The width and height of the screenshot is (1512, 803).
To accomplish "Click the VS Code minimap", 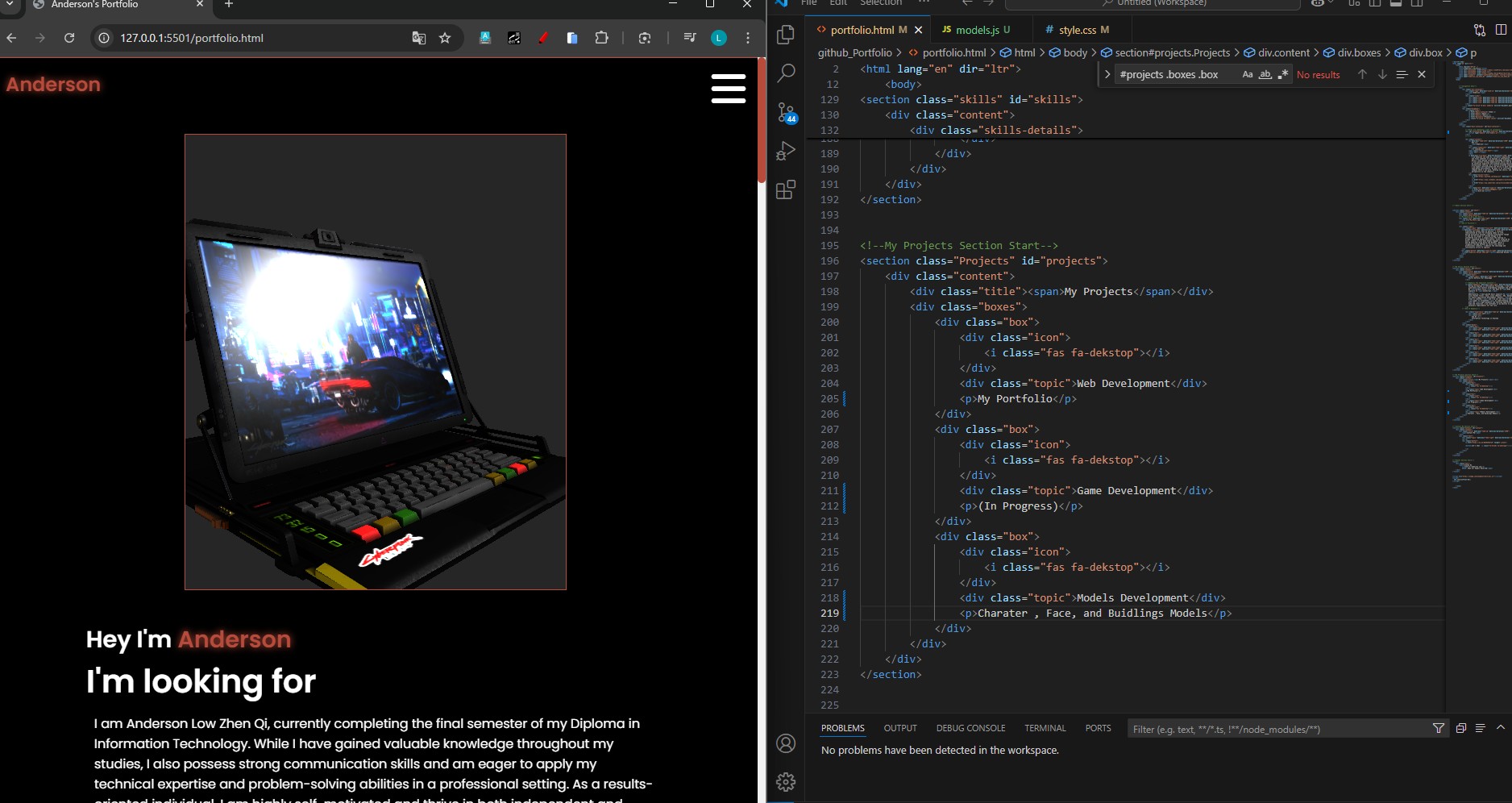I will pyautogui.click(x=1481, y=274).
